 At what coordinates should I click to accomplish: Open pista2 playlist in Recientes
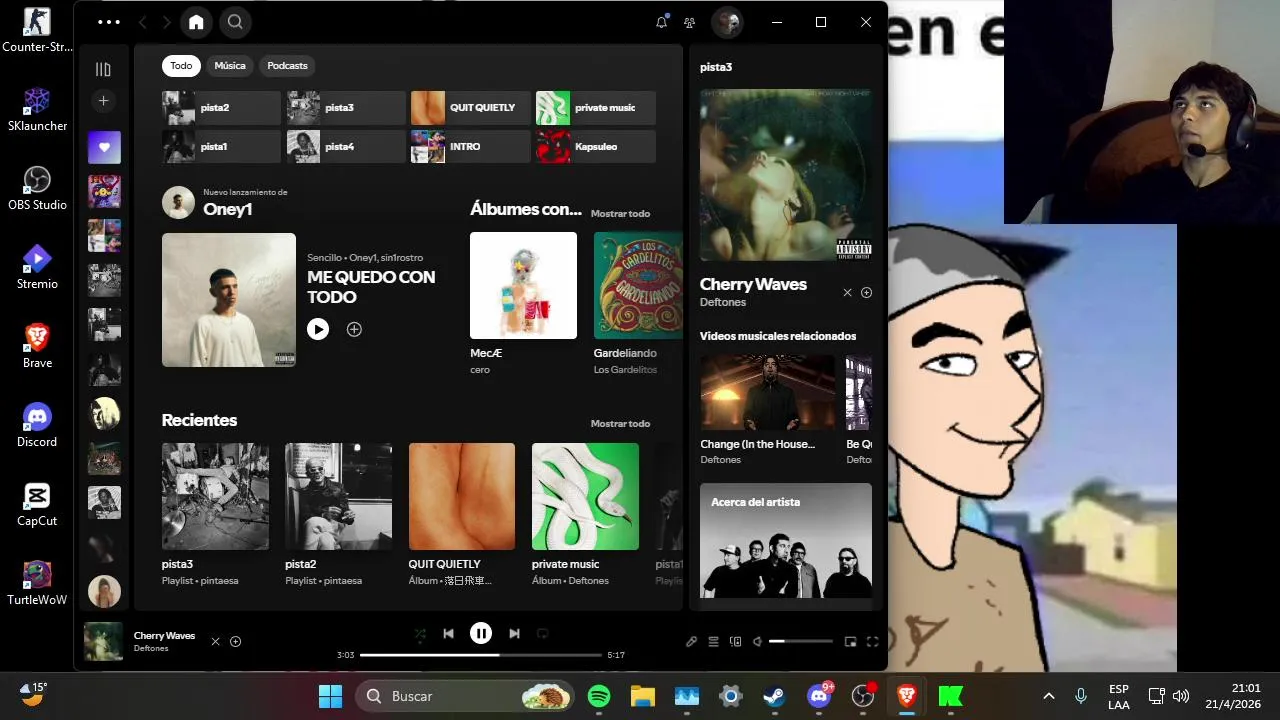coord(338,496)
